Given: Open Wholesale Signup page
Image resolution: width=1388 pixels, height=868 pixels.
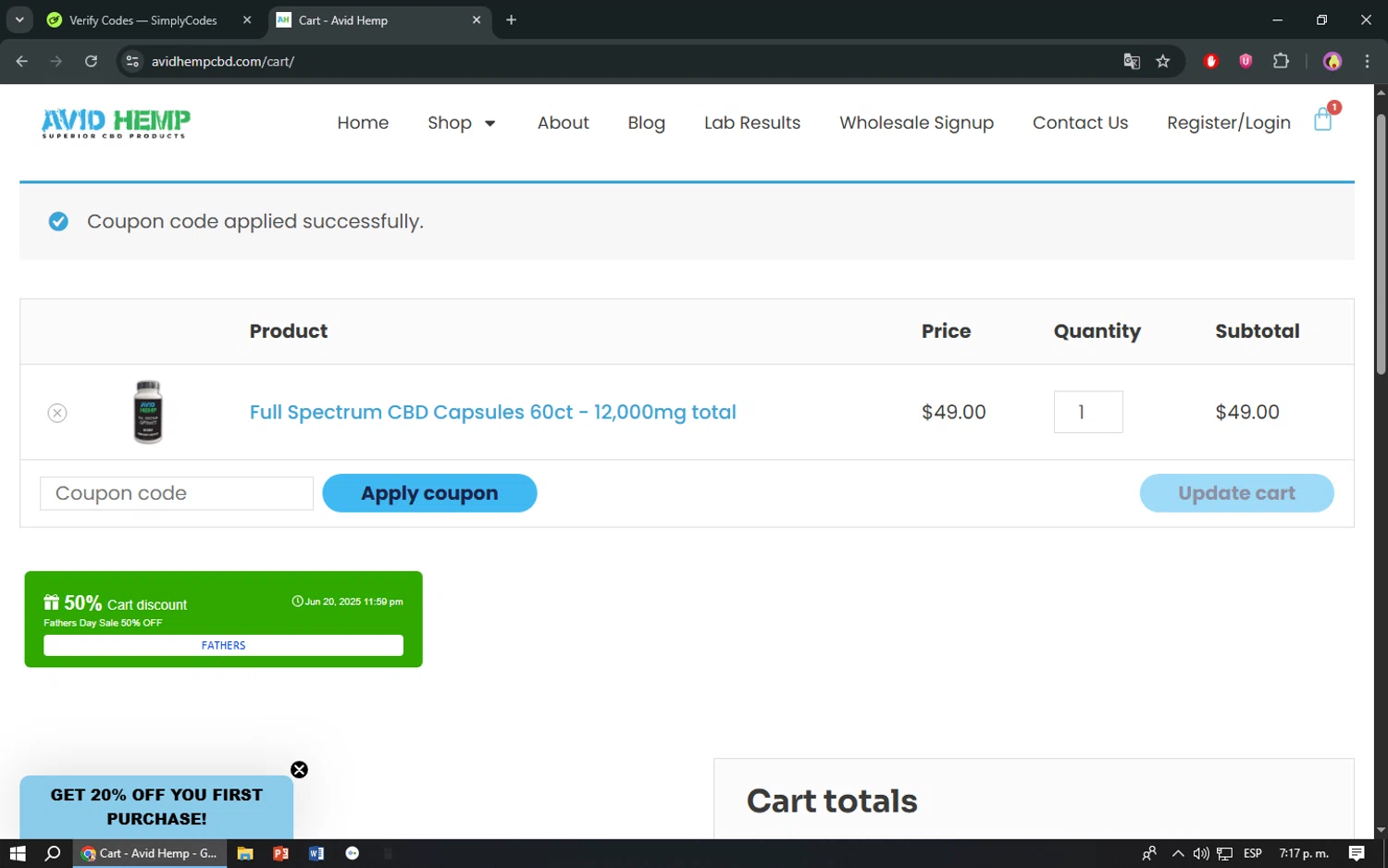Looking at the screenshot, I should point(916,122).
